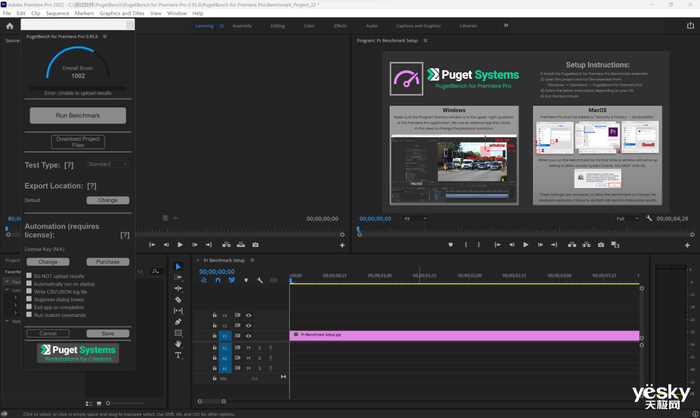Open the Full playback resolution dropdown
Screen dimensions: 700x418
click(x=627, y=218)
